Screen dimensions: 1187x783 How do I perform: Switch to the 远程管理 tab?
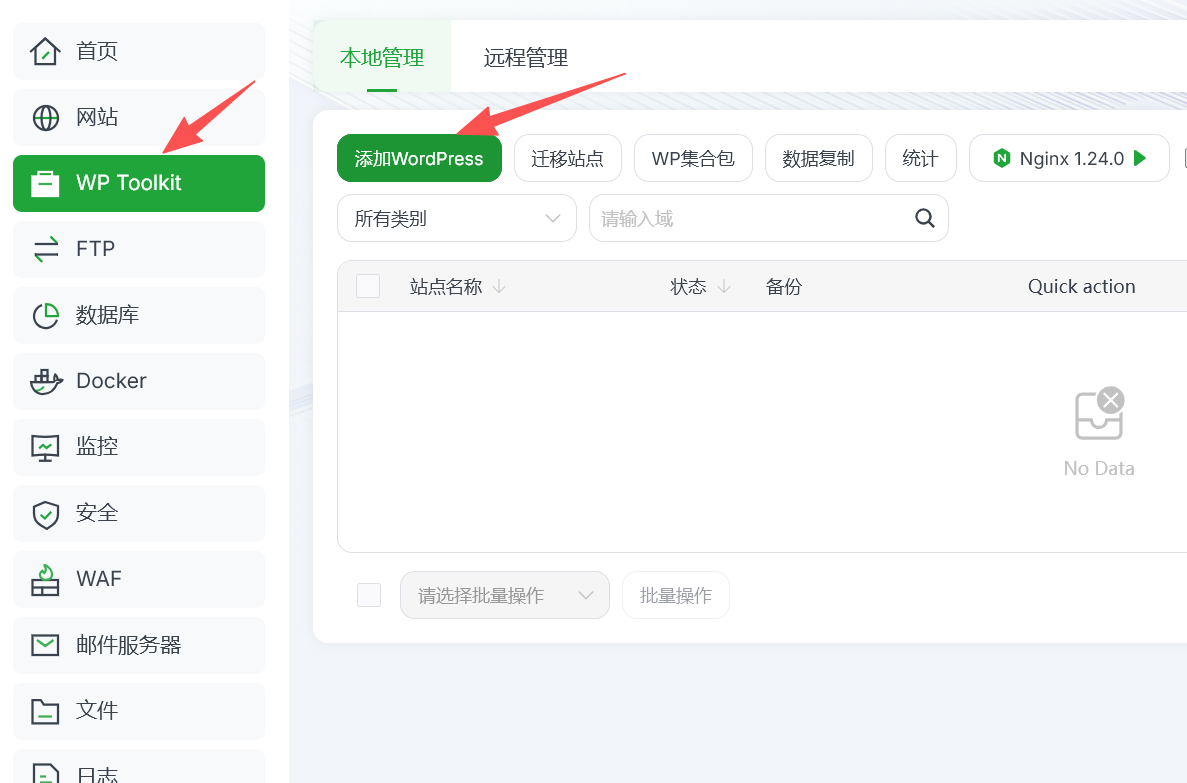pos(525,58)
